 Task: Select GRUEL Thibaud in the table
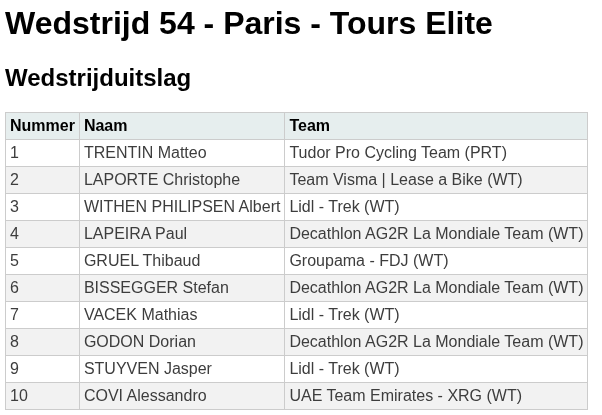coord(142,260)
